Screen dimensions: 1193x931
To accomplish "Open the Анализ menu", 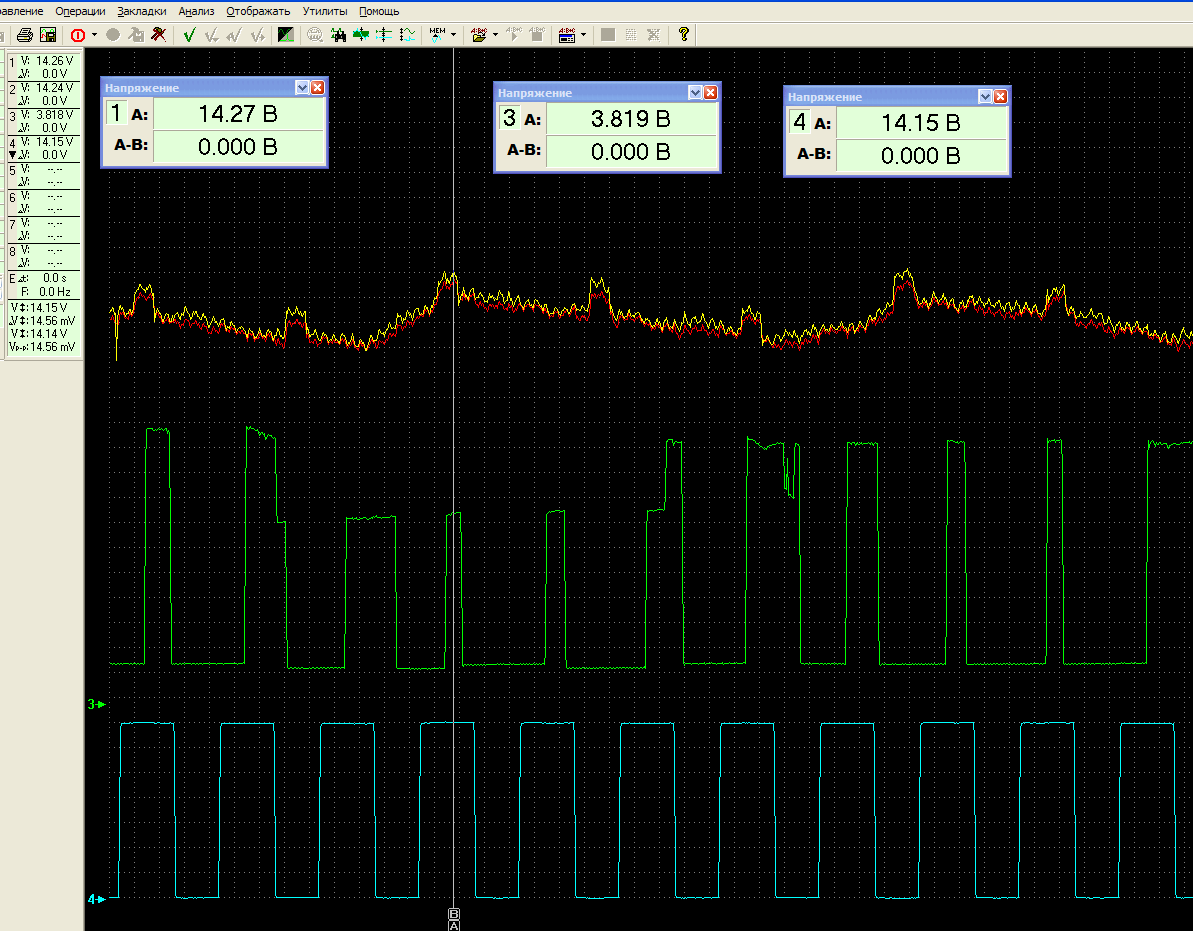I will (x=196, y=11).
